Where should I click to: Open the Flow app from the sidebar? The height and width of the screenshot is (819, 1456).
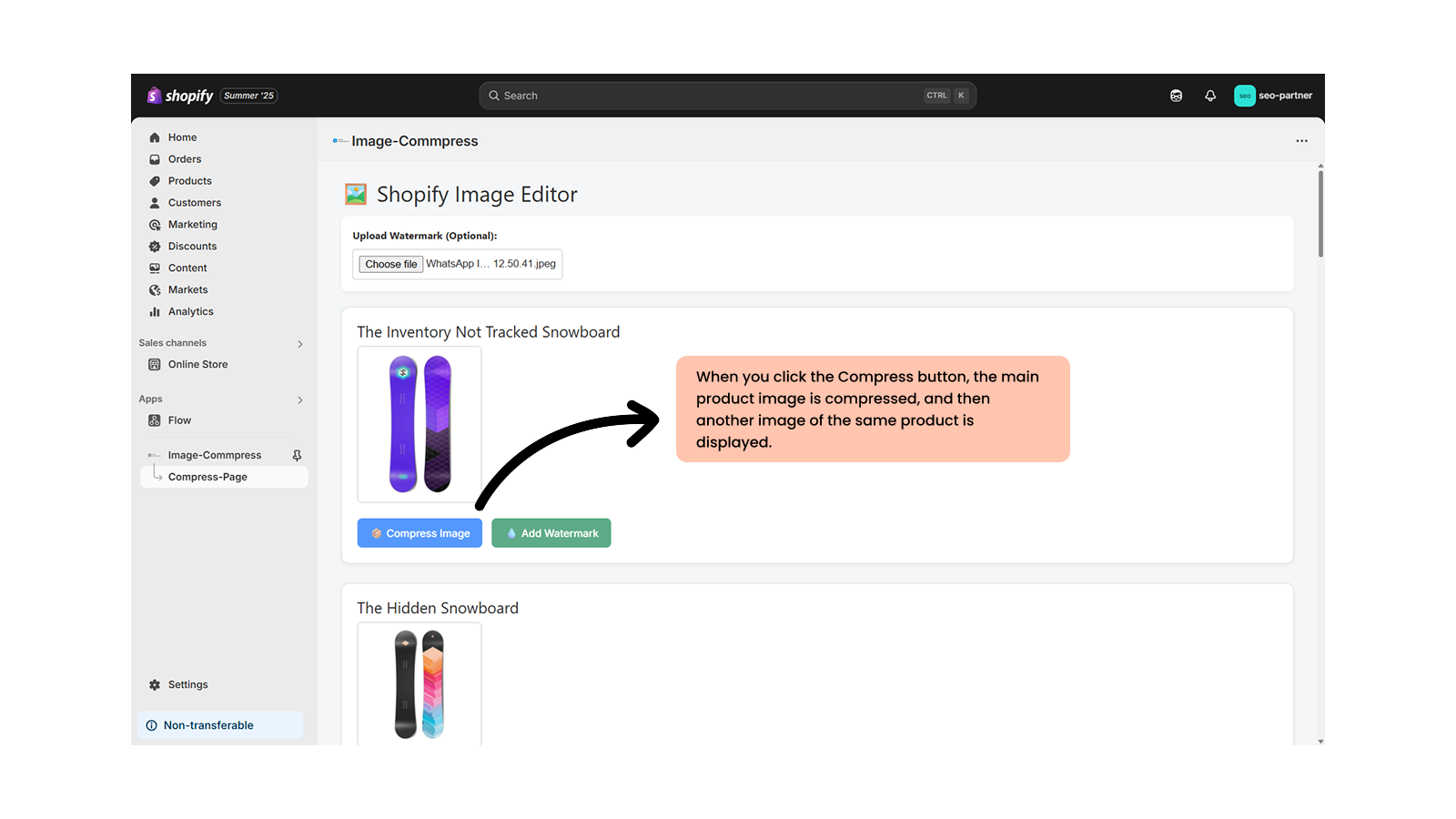point(178,420)
